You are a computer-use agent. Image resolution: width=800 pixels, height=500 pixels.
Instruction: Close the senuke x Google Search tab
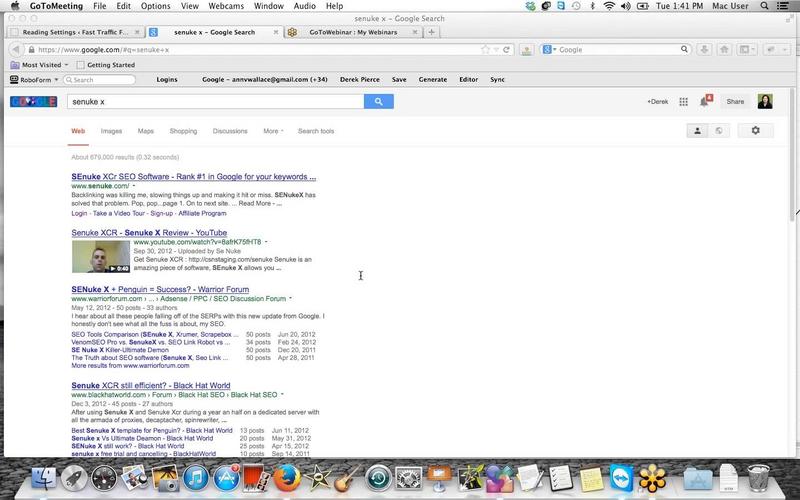click(x=276, y=32)
